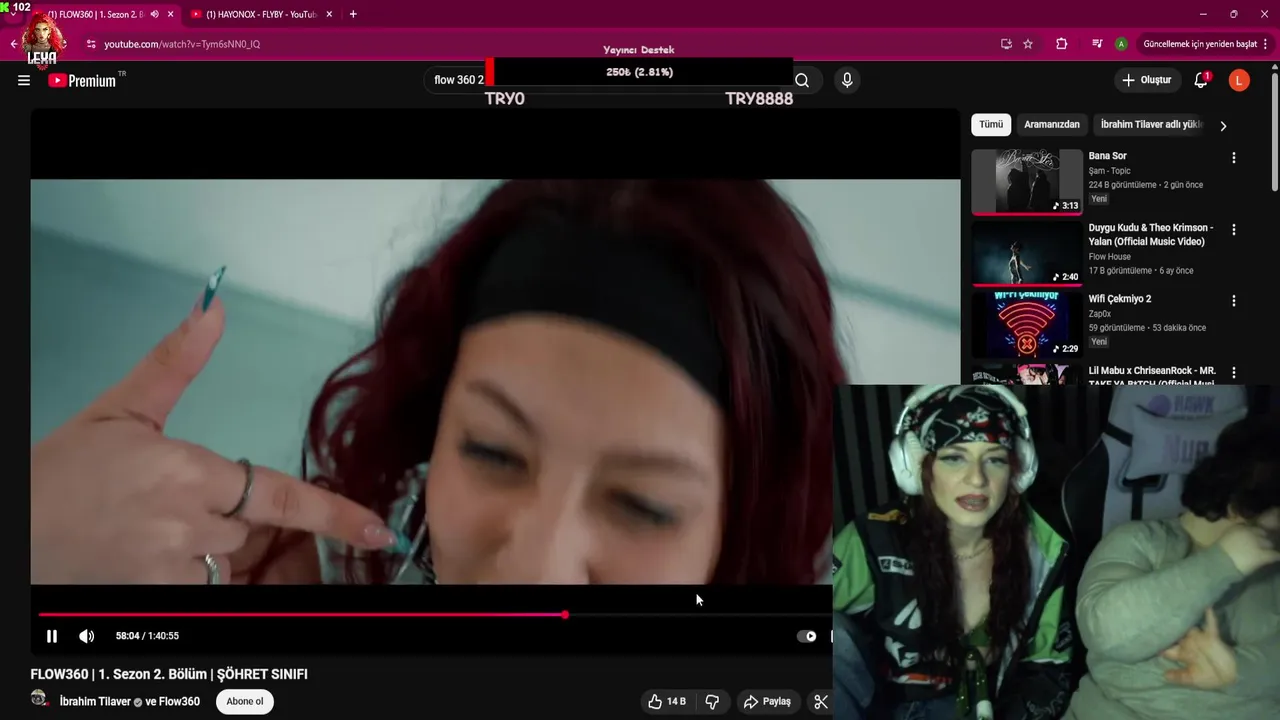Click the Flow House channel name

tap(1110, 257)
